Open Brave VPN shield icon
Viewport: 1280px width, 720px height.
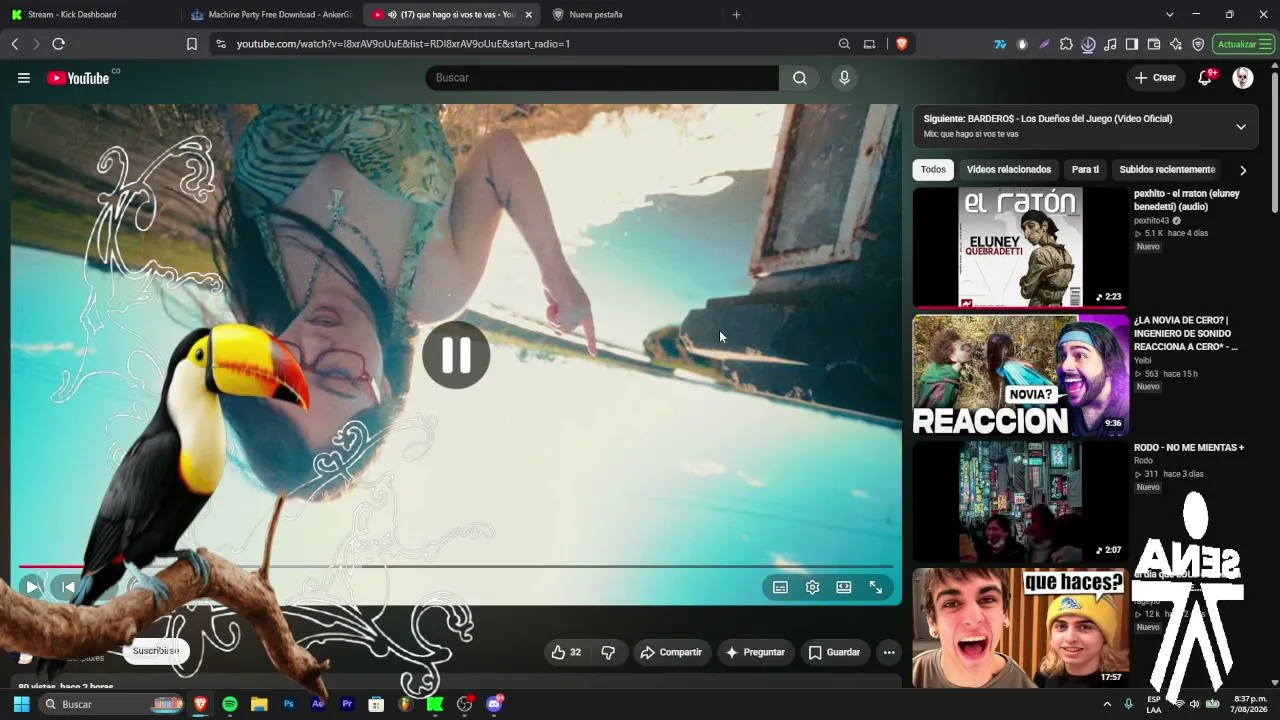pos(1198,44)
